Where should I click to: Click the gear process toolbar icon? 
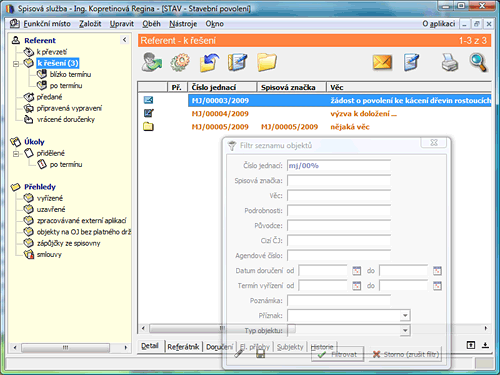[x=180, y=62]
